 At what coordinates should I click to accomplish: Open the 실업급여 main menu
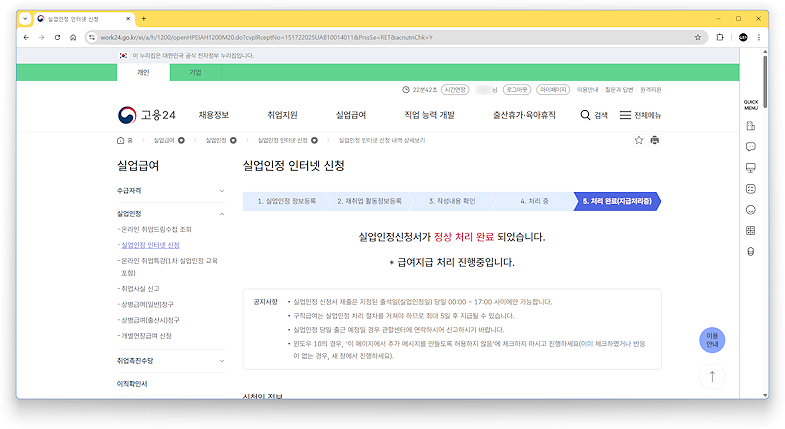coord(351,115)
